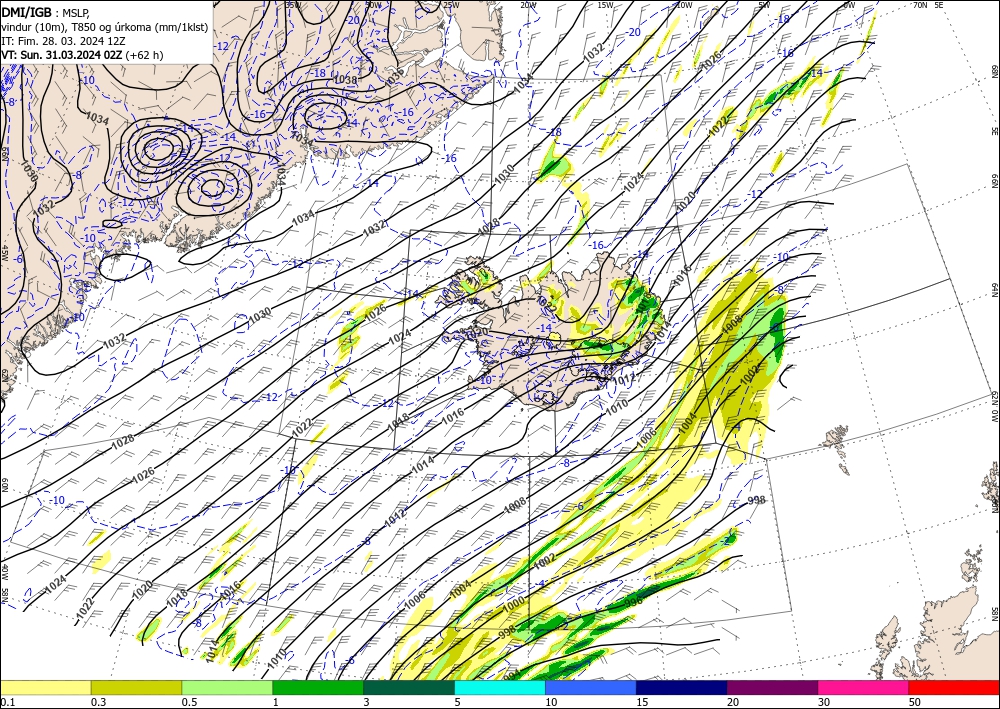The height and width of the screenshot is (709, 1000).
Task: Select the medium green 1–3 legend swatch
Action: 318,687
